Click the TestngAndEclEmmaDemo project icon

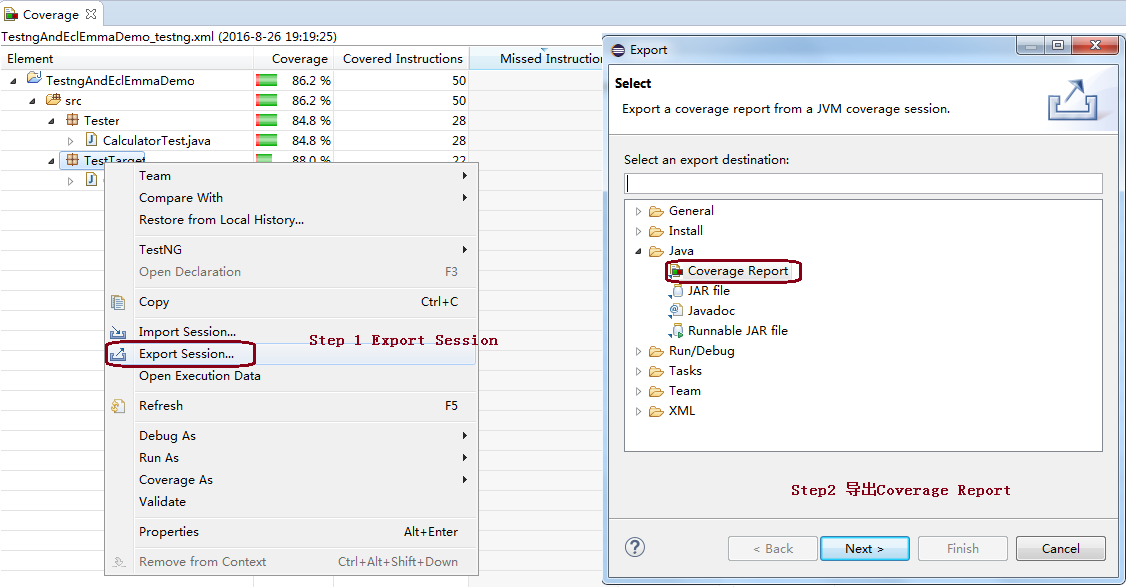pyautogui.click(x=34, y=78)
